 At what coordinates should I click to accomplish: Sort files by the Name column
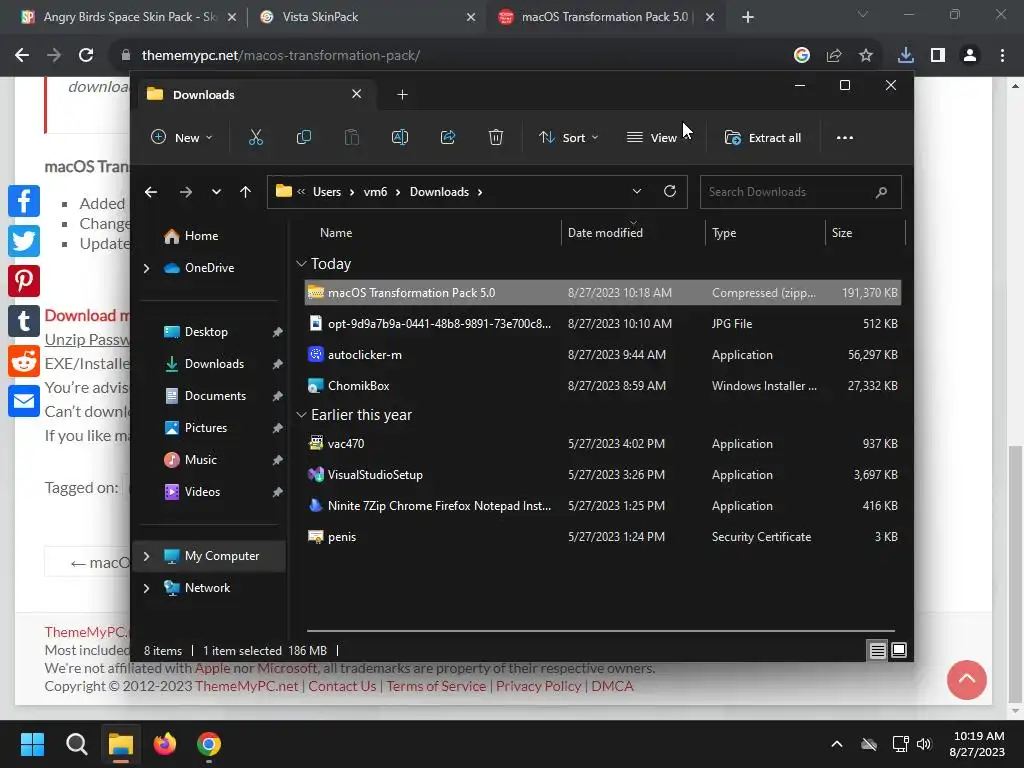pyautogui.click(x=336, y=233)
